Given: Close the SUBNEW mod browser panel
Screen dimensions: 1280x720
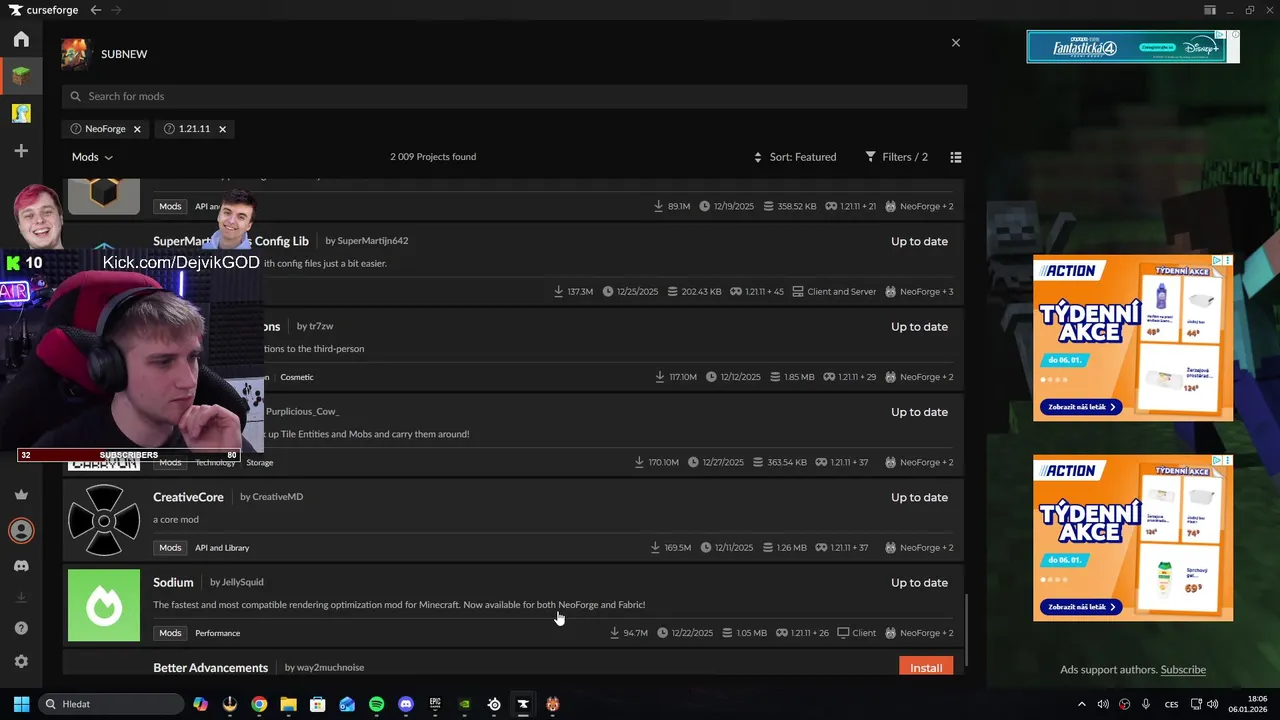Looking at the screenshot, I should click(956, 43).
